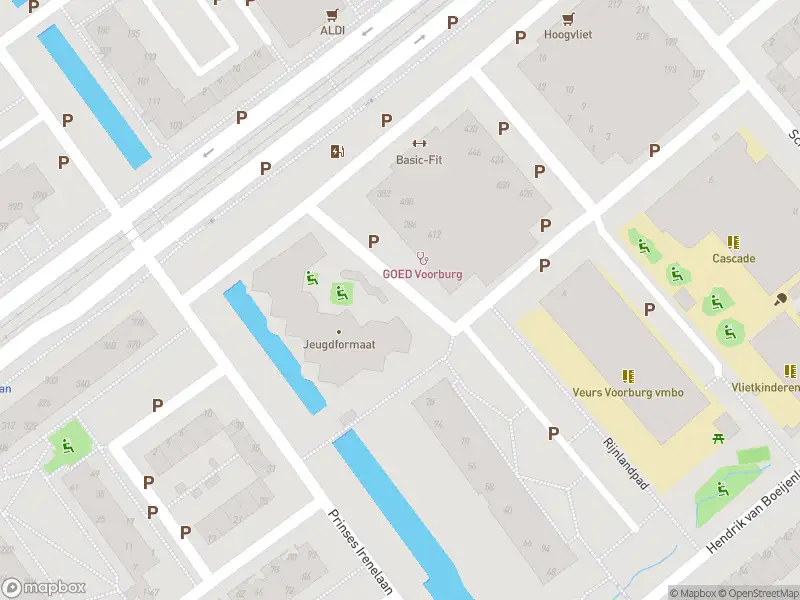Click the ALDI shopping cart icon
This screenshot has height=600, width=800.
(333, 15)
